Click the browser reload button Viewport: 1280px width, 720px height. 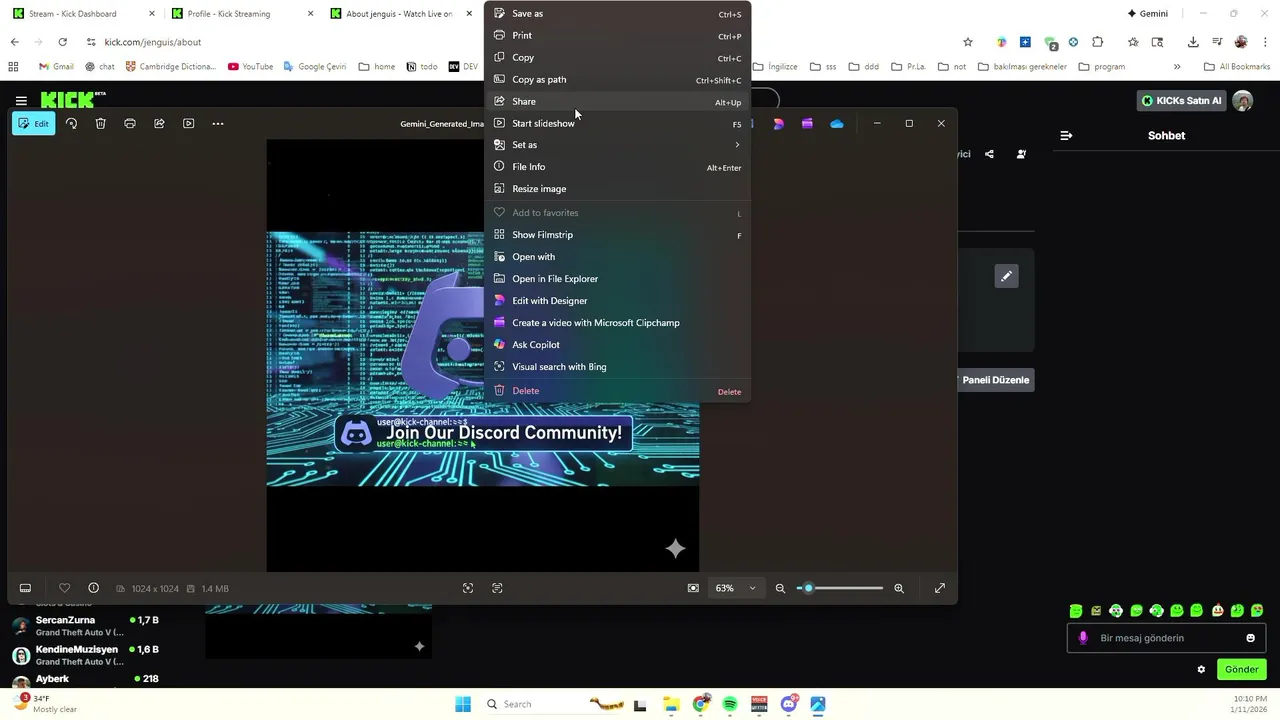(62, 42)
